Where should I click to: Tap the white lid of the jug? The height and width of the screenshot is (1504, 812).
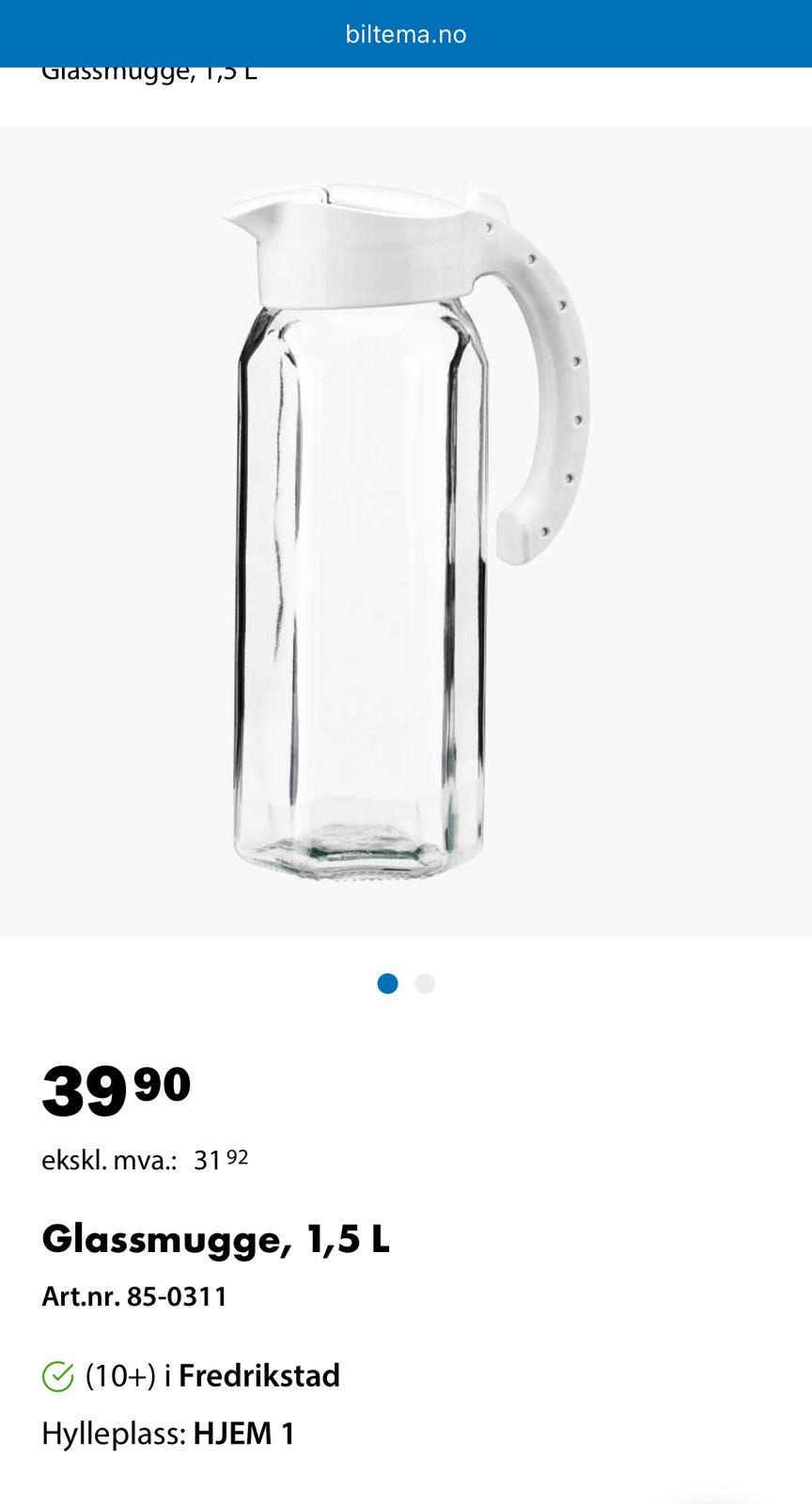click(x=367, y=246)
